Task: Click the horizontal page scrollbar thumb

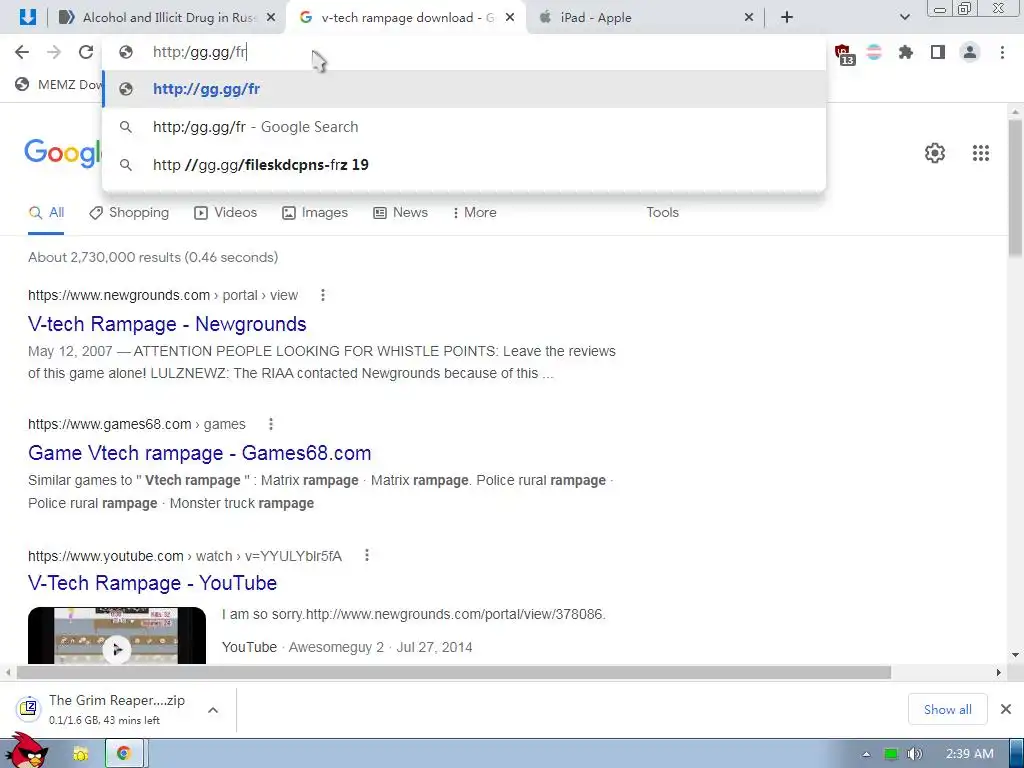Action: (454, 672)
